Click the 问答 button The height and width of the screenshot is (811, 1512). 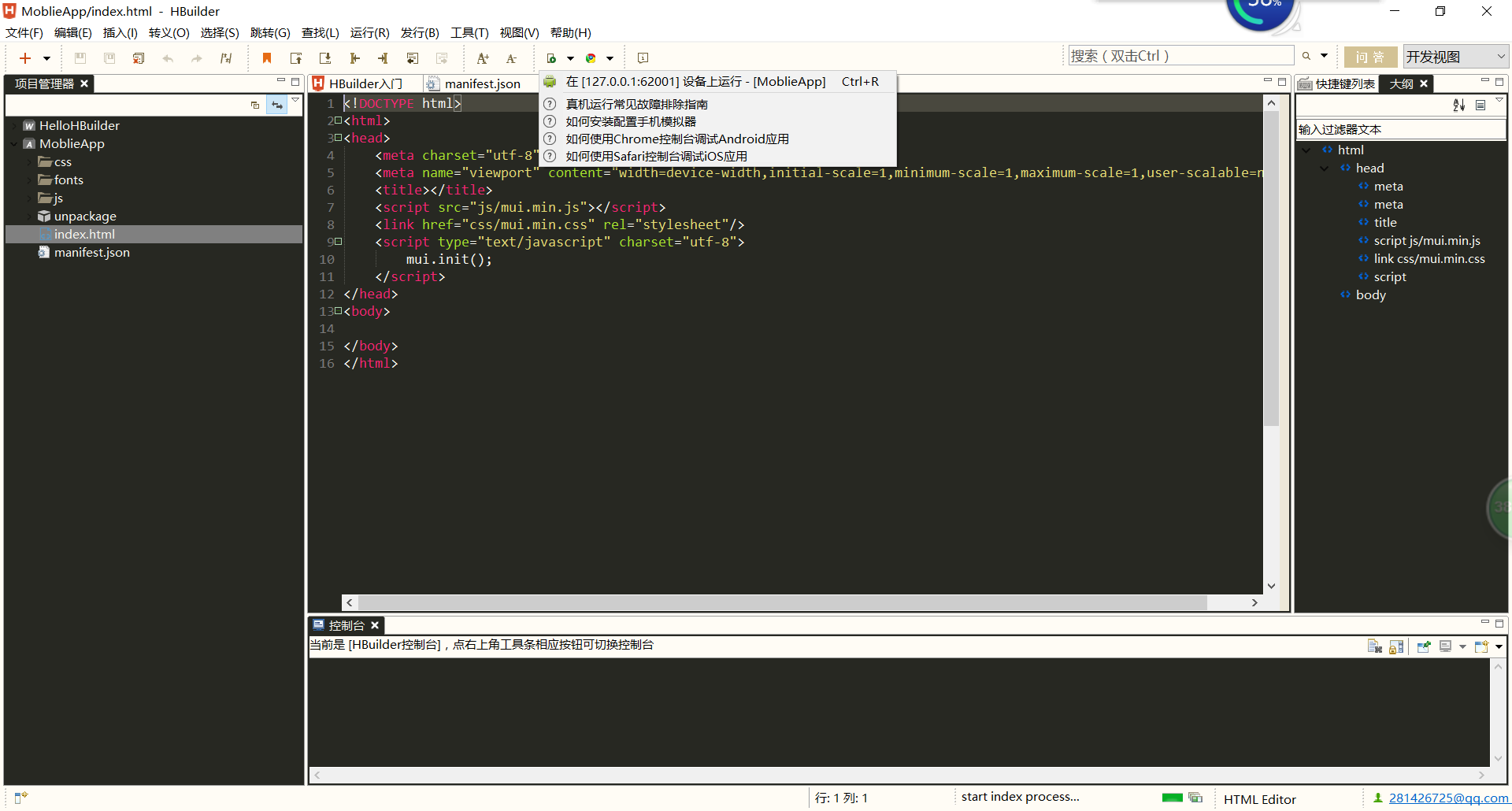click(x=1370, y=57)
